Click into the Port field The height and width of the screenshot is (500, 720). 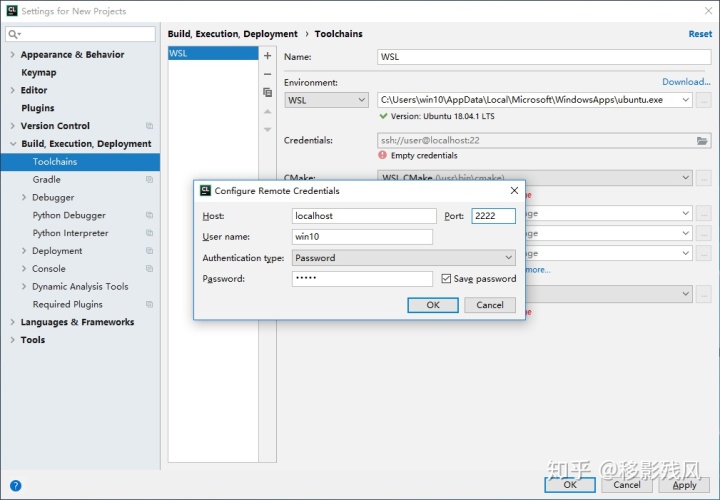click(494, 216)
